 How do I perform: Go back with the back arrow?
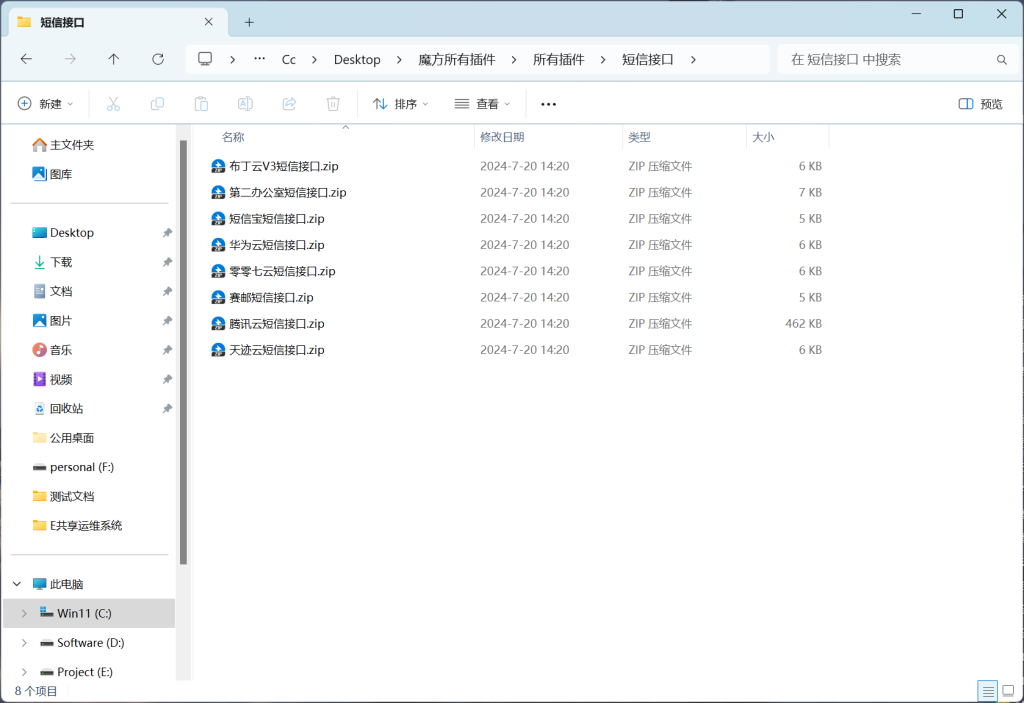[x=28, y=59]
